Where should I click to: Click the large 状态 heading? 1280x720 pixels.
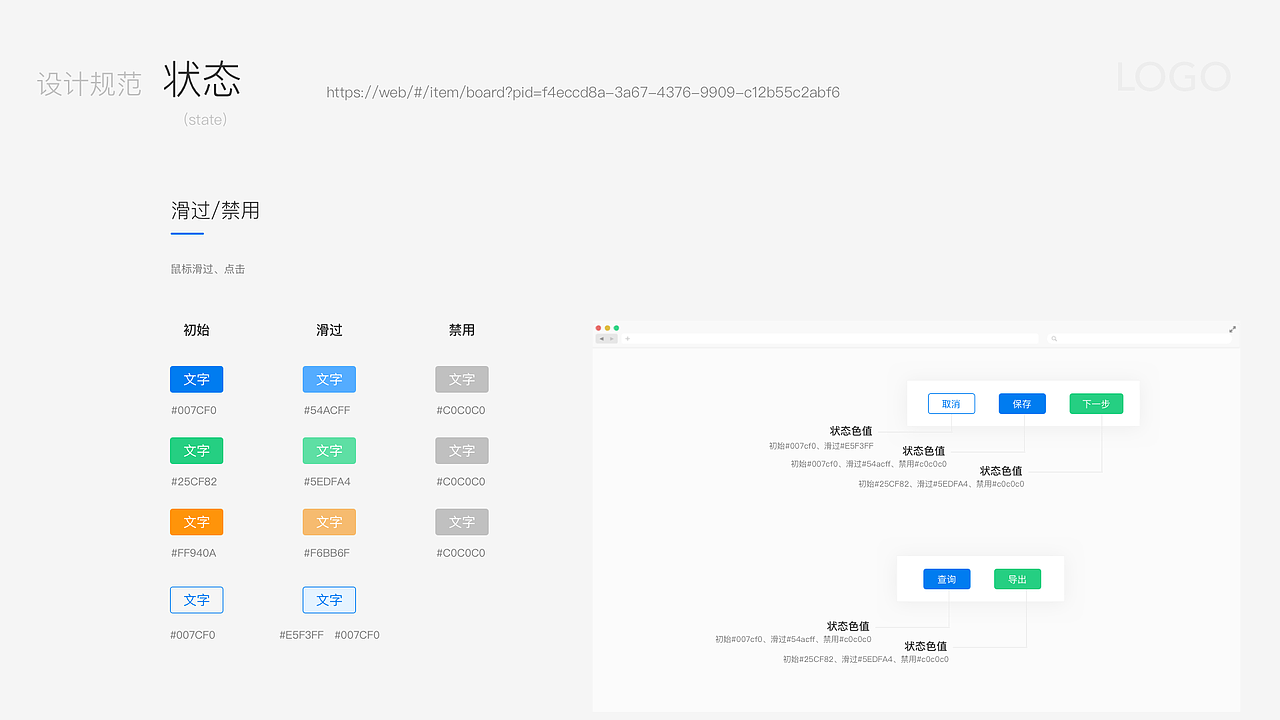click(x=202, y=79)
